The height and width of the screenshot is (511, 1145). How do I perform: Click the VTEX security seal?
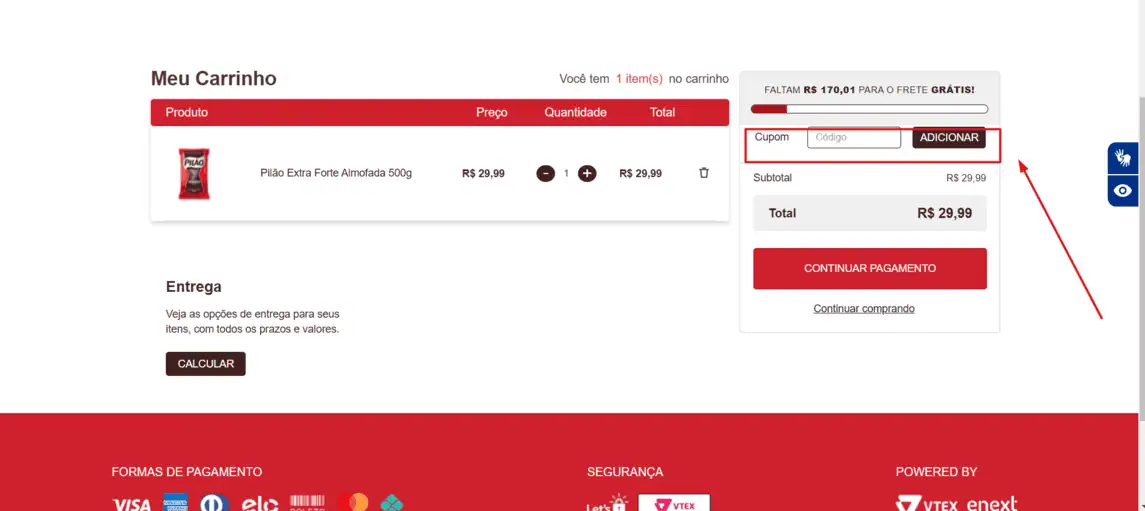pyautogui.click(x=674, y=502)
